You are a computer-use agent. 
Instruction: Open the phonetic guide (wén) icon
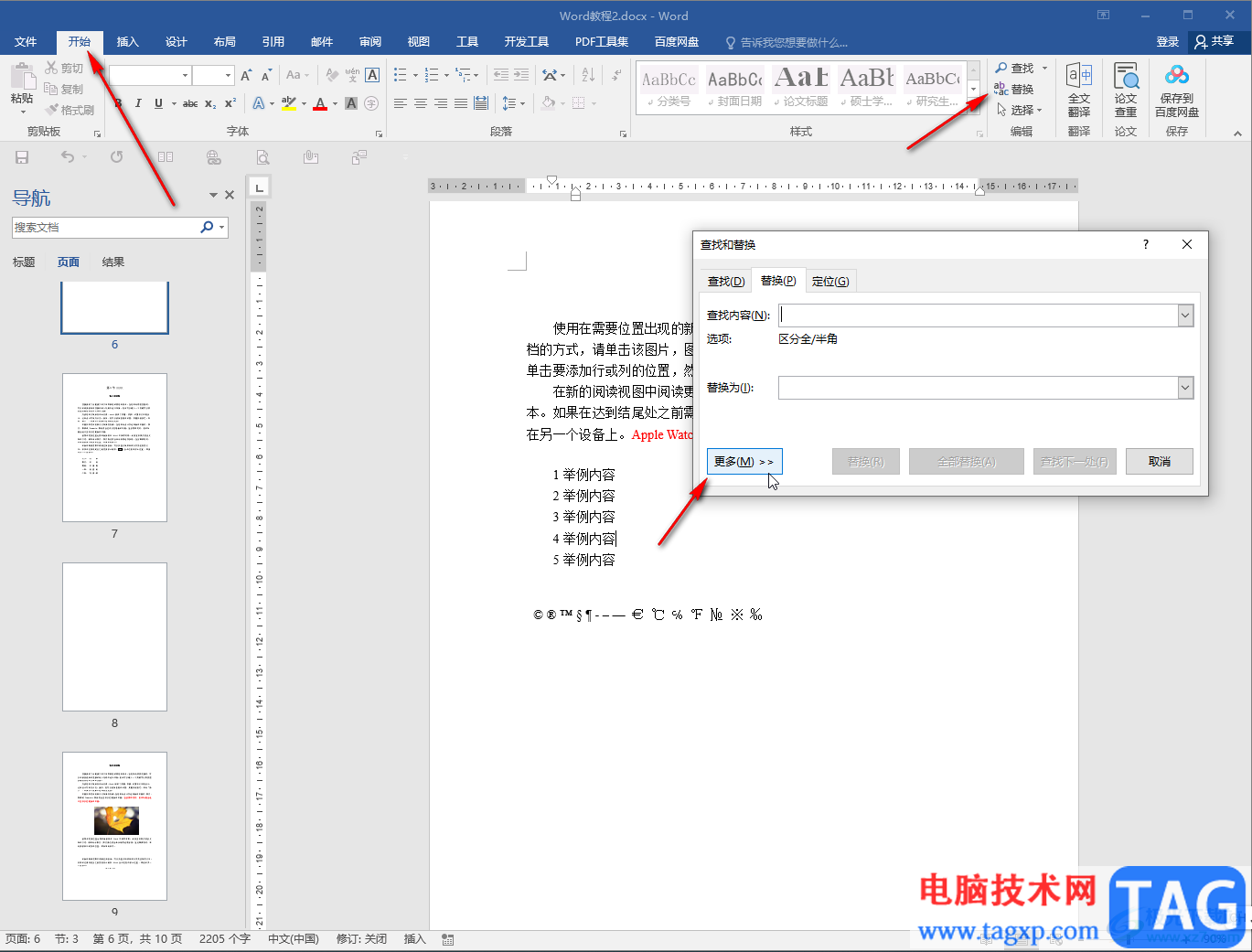[x=352, y=75]
